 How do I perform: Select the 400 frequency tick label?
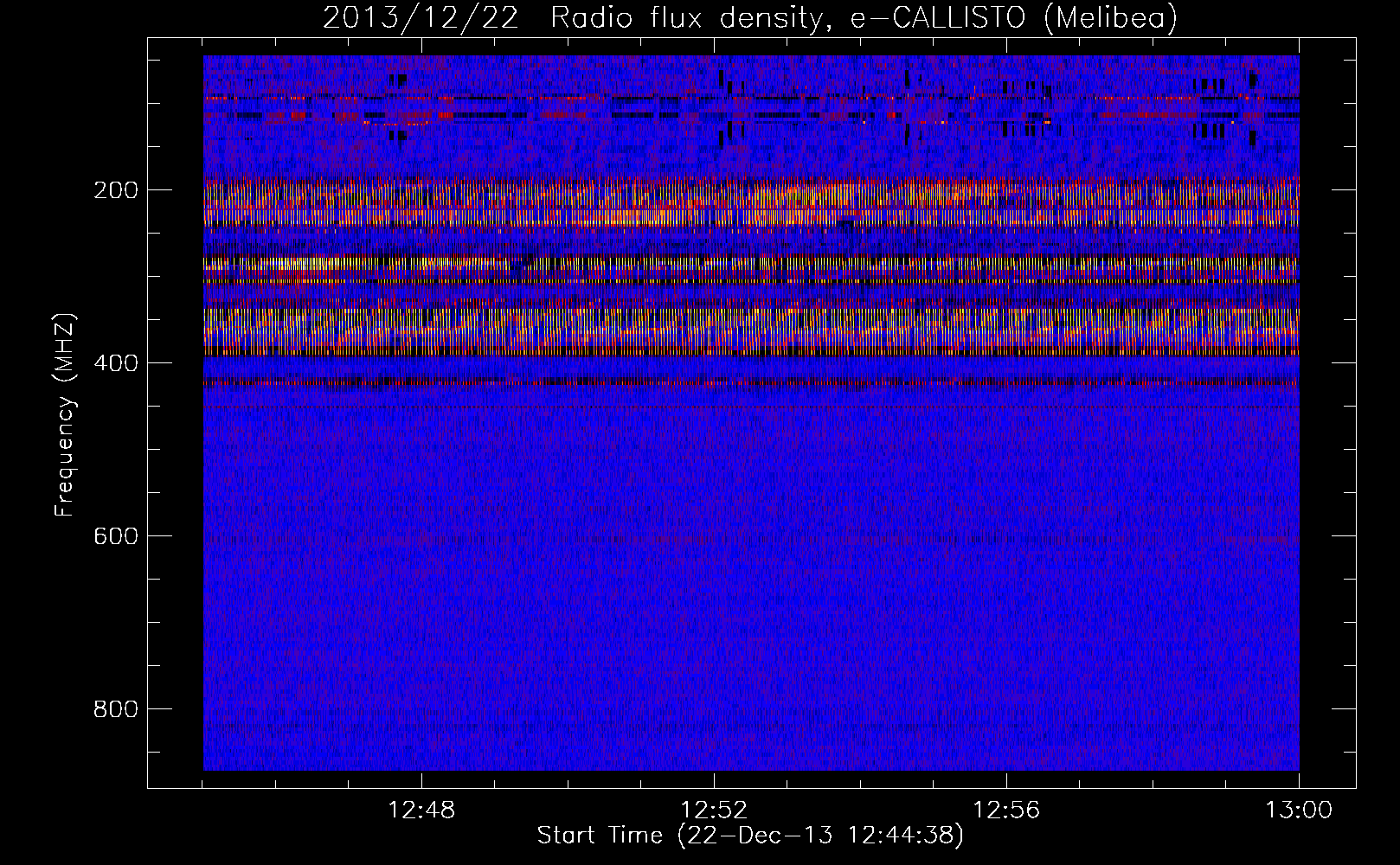coord(115,363)
